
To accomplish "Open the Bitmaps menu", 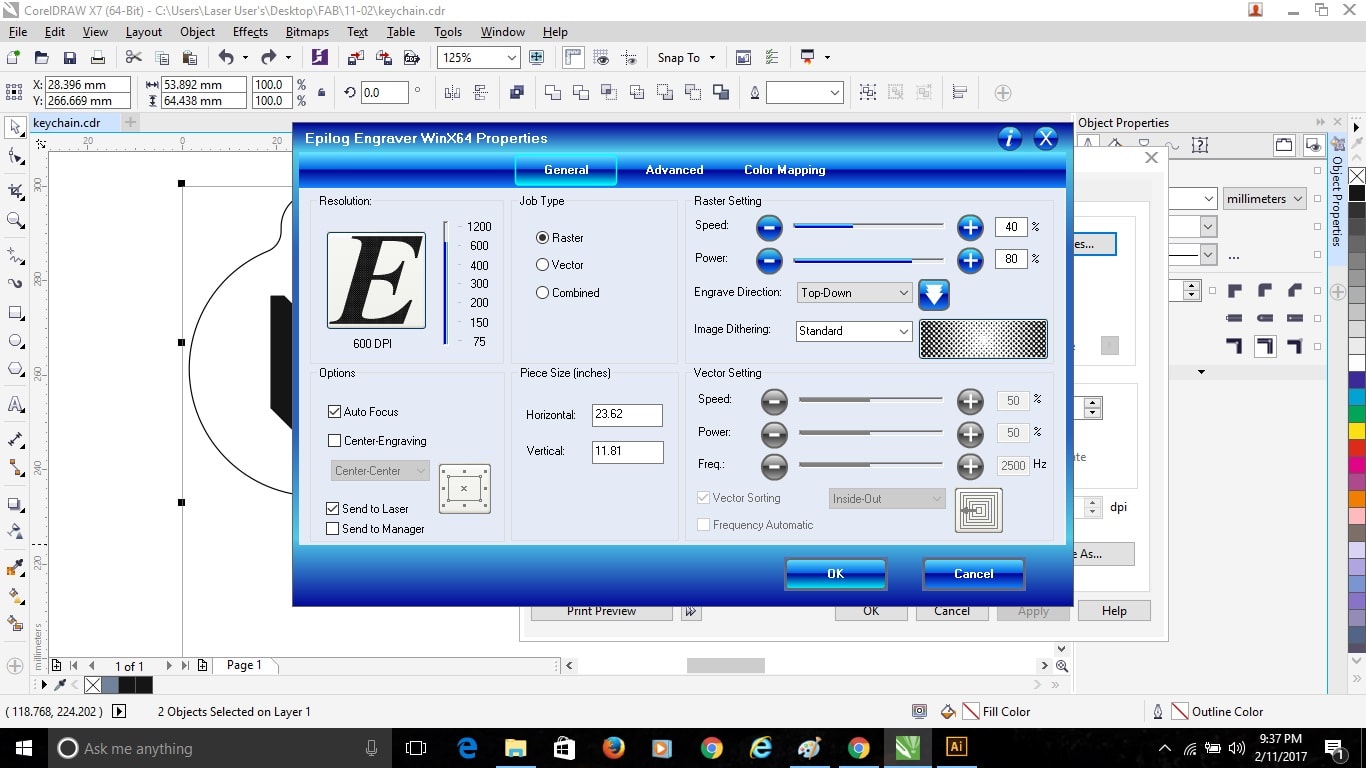I will pos(307,32).
